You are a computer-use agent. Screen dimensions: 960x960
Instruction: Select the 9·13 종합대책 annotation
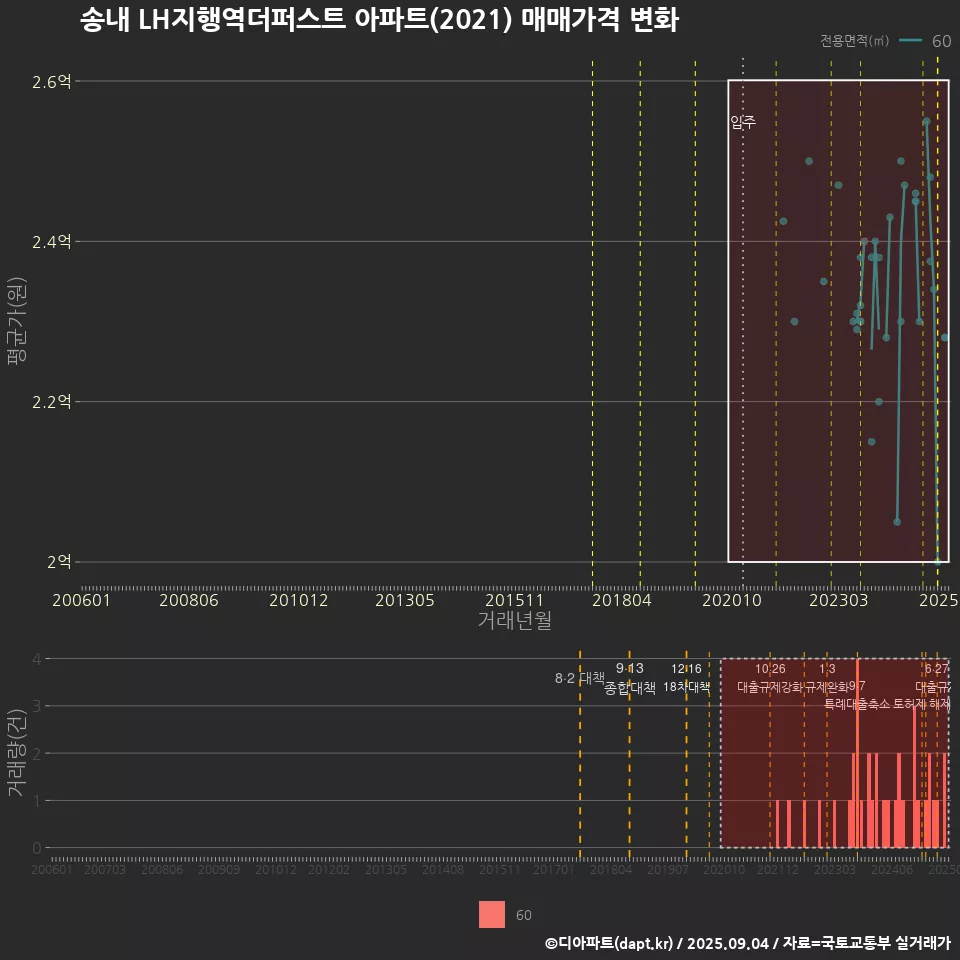click(x=630, y=678)
